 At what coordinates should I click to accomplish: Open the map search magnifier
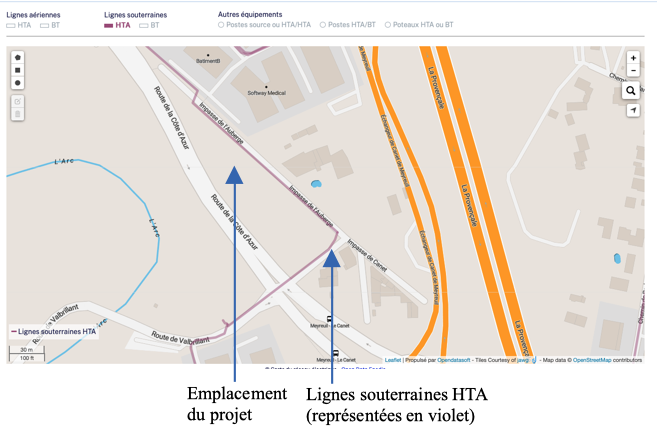point(631,91)
